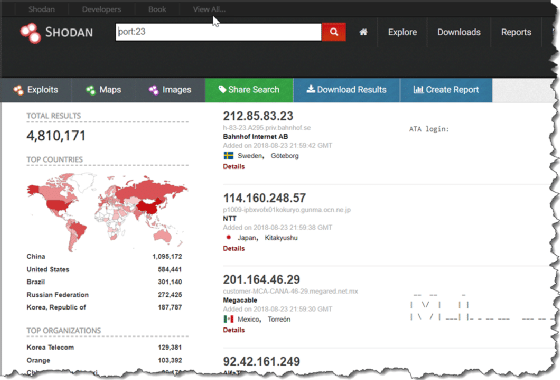Image resolution: width=560 pixels, height=380 pixels.
Task: Open the Downloads menu item
Action: (459, 32)
